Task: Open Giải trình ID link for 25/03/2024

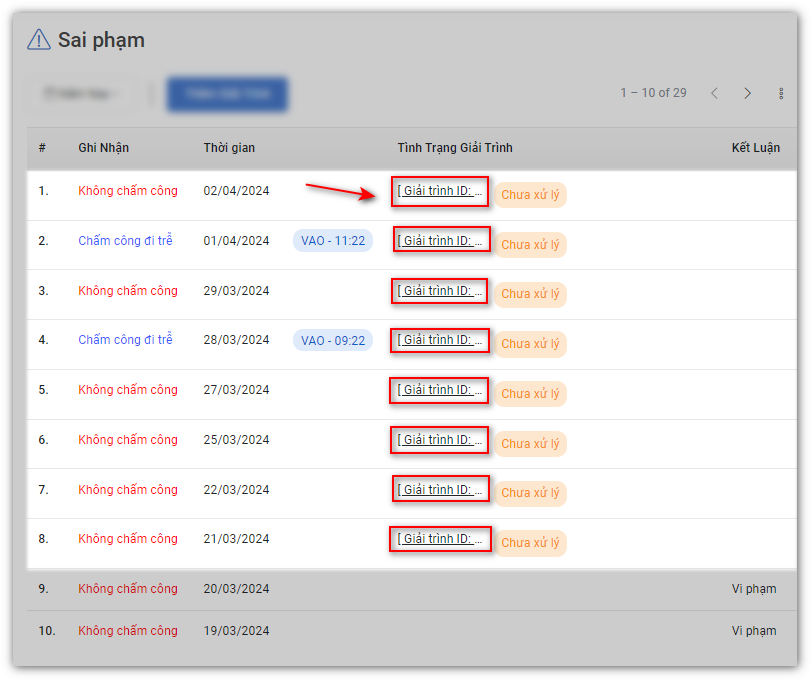Action: [x=440, y=440]
